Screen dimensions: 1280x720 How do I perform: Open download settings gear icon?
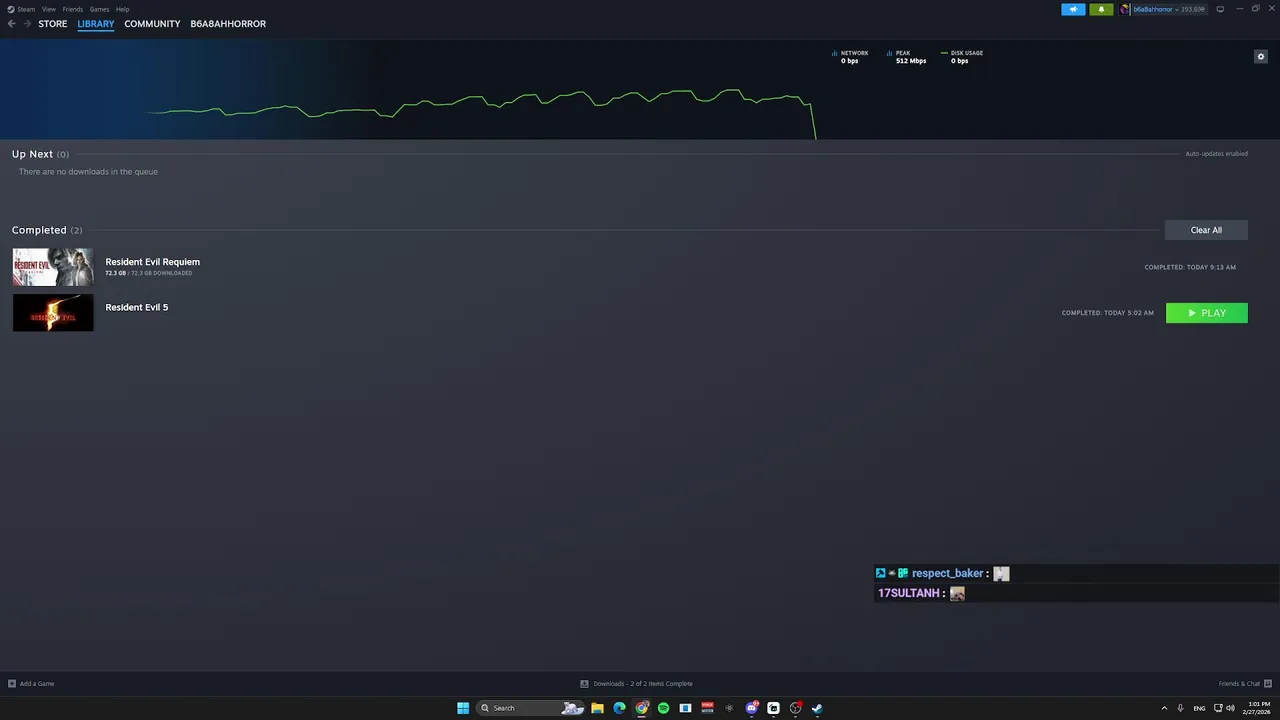pos(1261,56)
